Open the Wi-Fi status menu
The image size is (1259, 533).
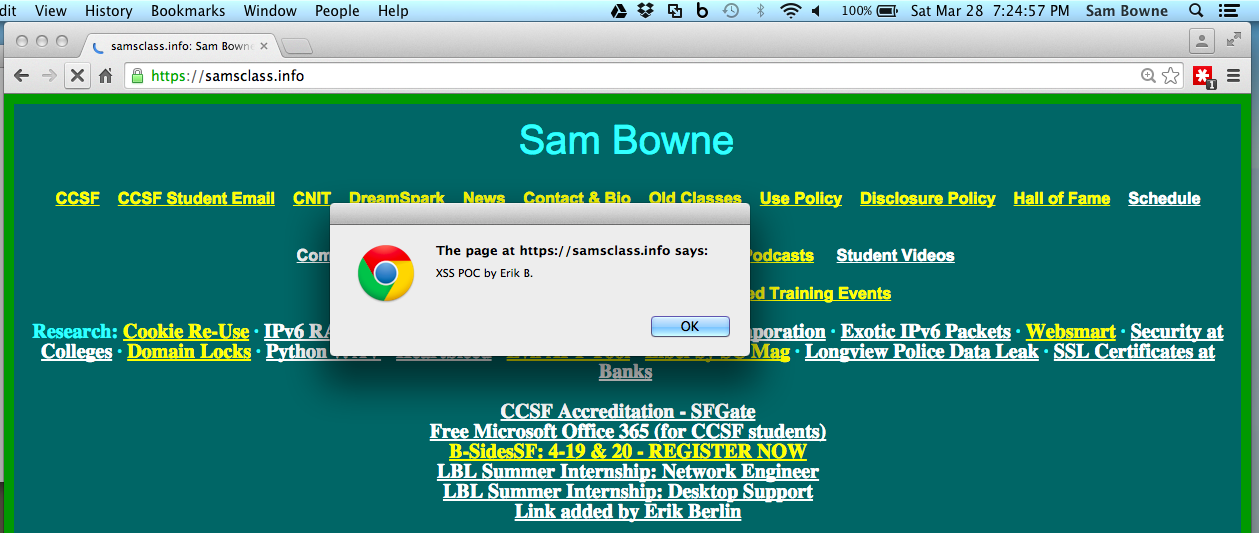(x=791, y=11)
